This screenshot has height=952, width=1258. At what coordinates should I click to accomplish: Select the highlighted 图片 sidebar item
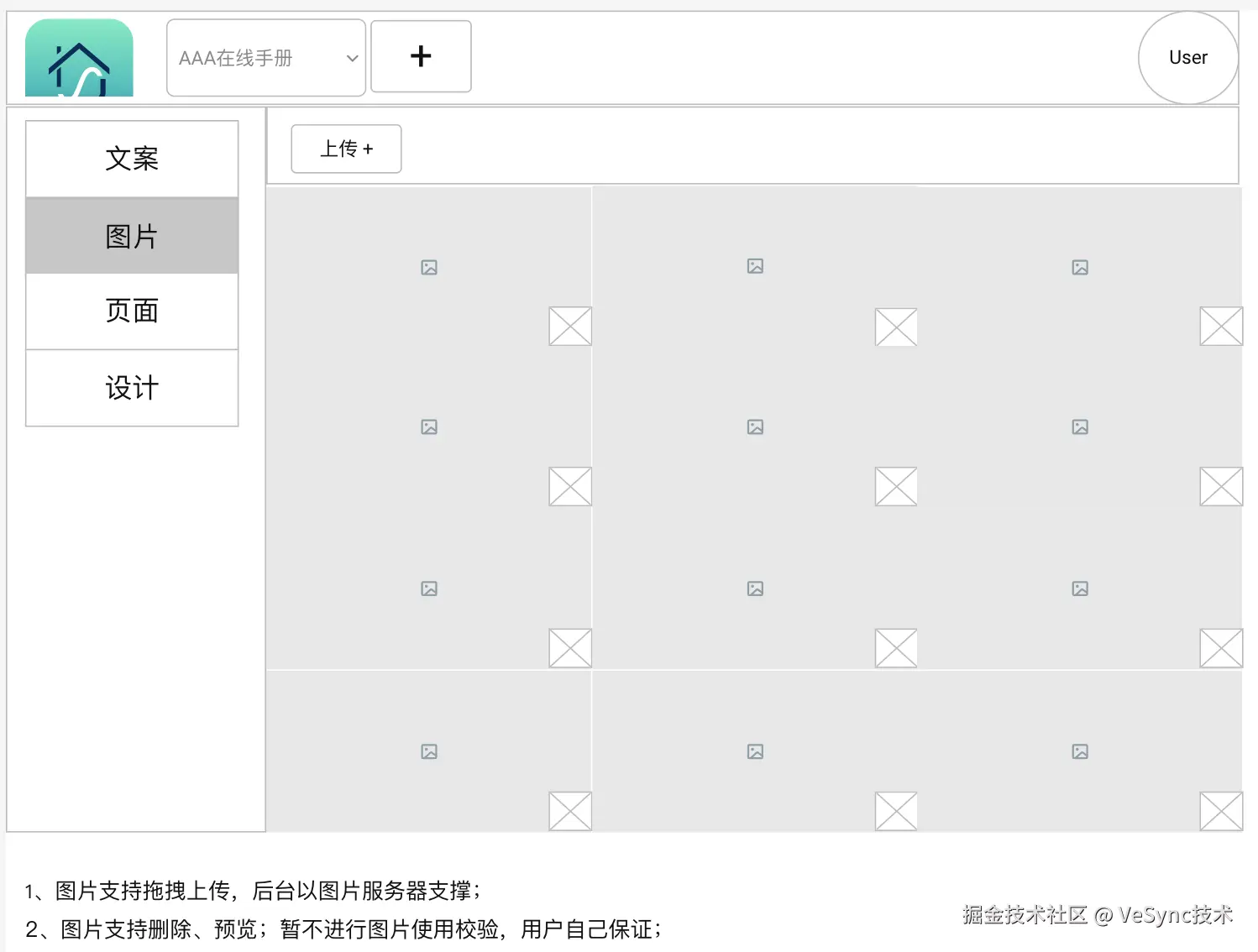tap(132, 235)
